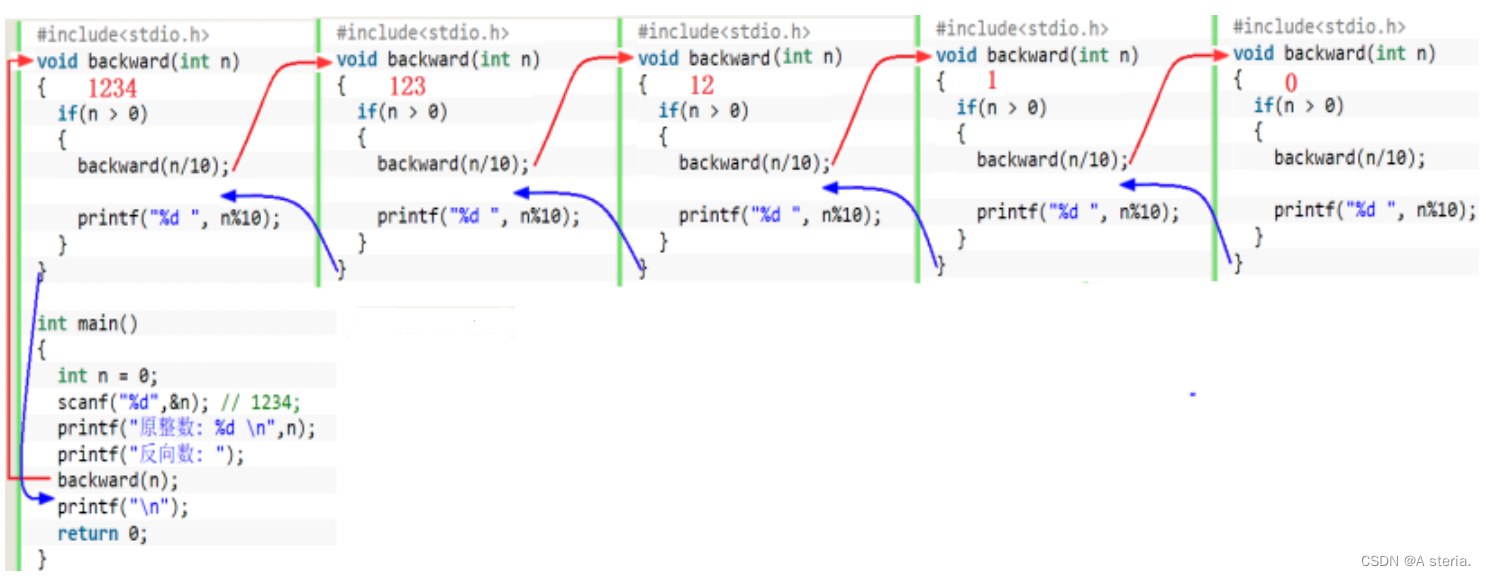Select backward(n/10); in the 12 copy
This screenshot has height=576, width=1486.
[756, 163]
